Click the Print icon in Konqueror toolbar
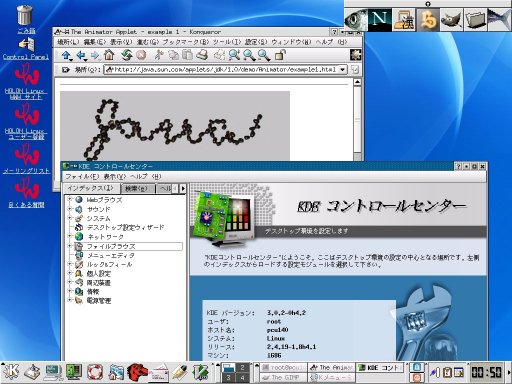 pos(202,55)
